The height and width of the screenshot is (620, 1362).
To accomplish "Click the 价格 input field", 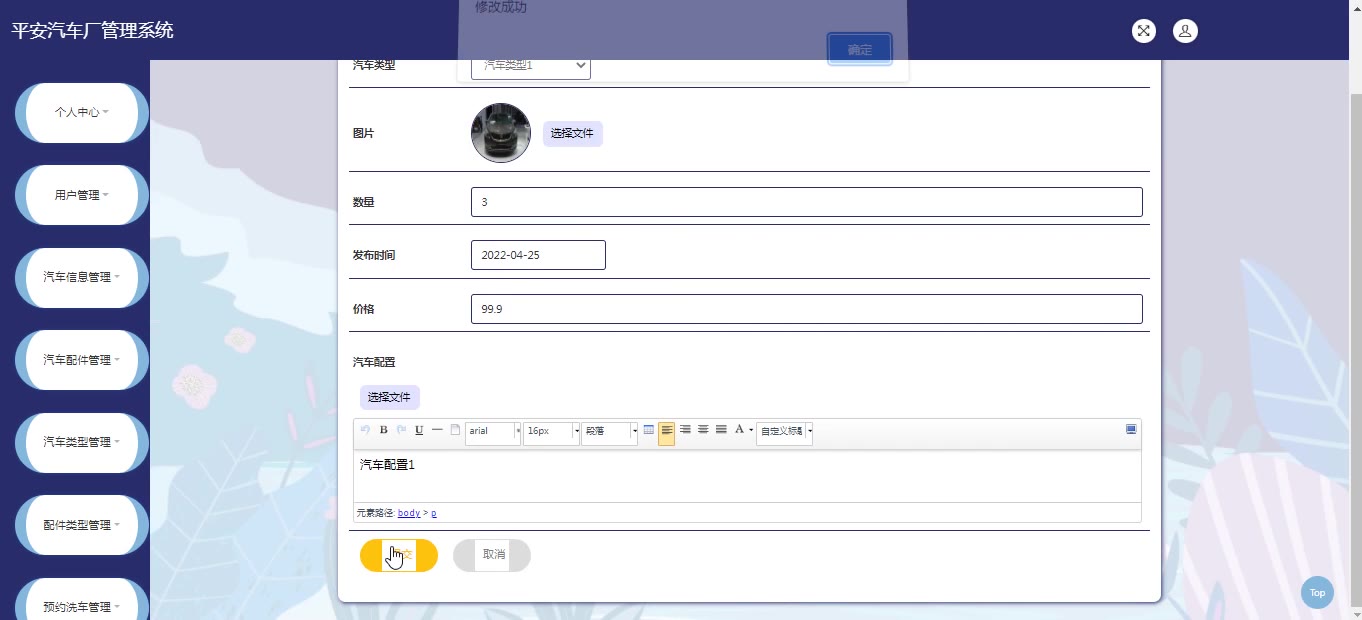I will pos(806,309).
